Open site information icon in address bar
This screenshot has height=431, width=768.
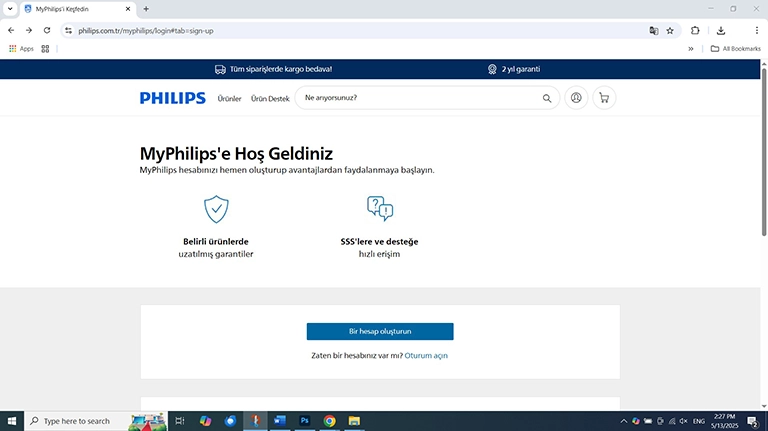point(69,30)
